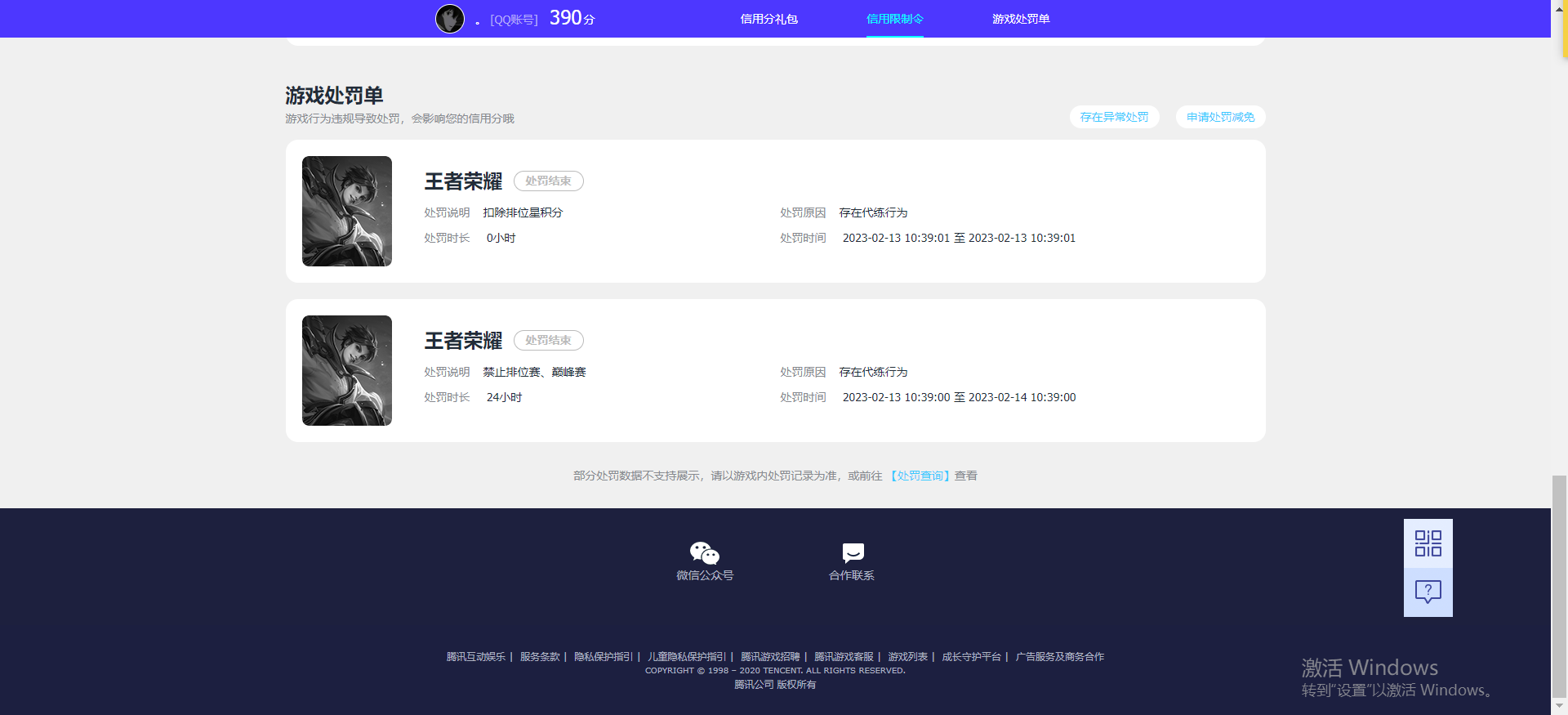Screen dimensions: 1568x715
Task: Click time range ending 2023-02-14 10:39:00
Action: coord(959,397)
